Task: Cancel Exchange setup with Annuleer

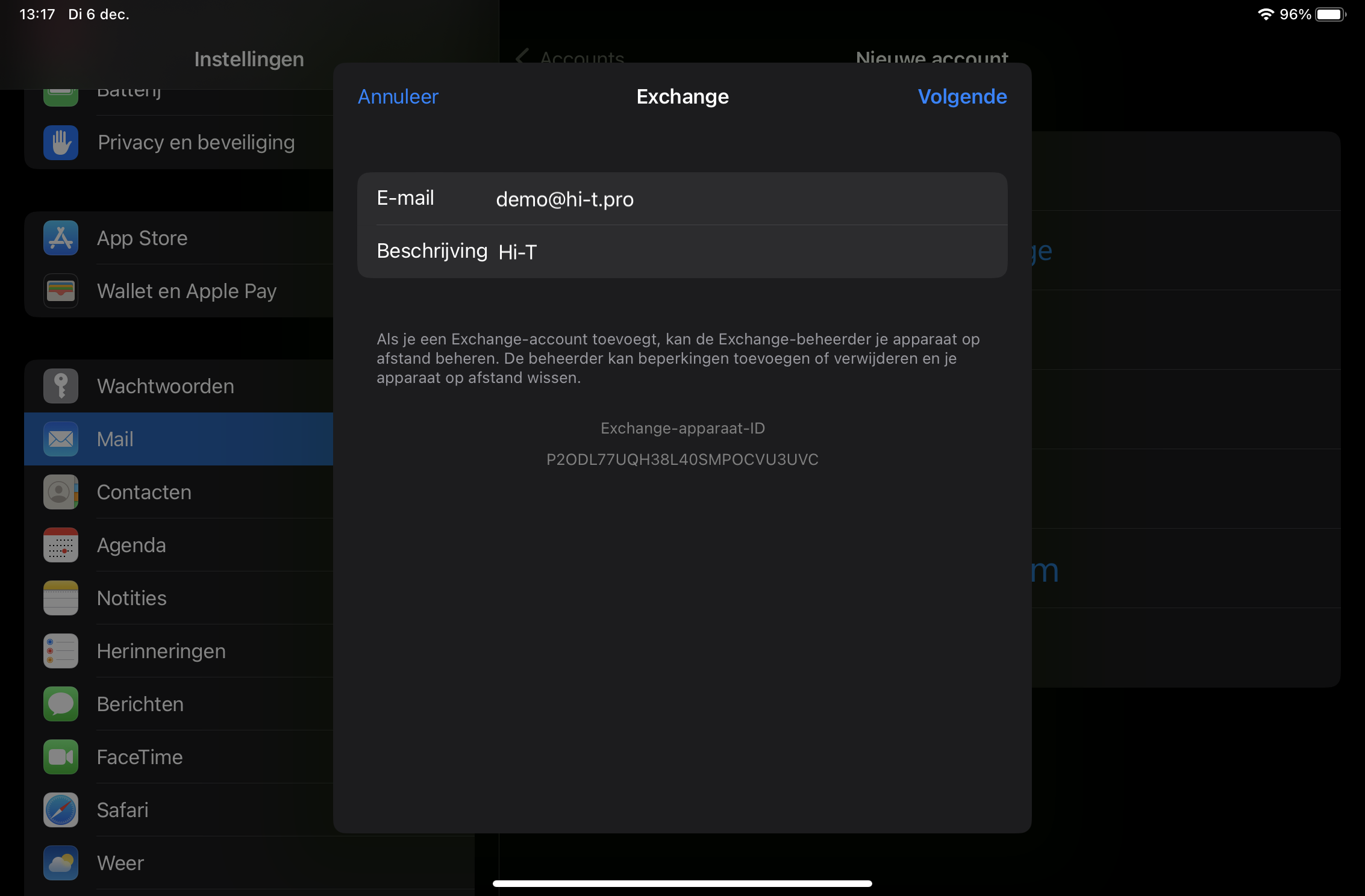Action: click(398, 96)
